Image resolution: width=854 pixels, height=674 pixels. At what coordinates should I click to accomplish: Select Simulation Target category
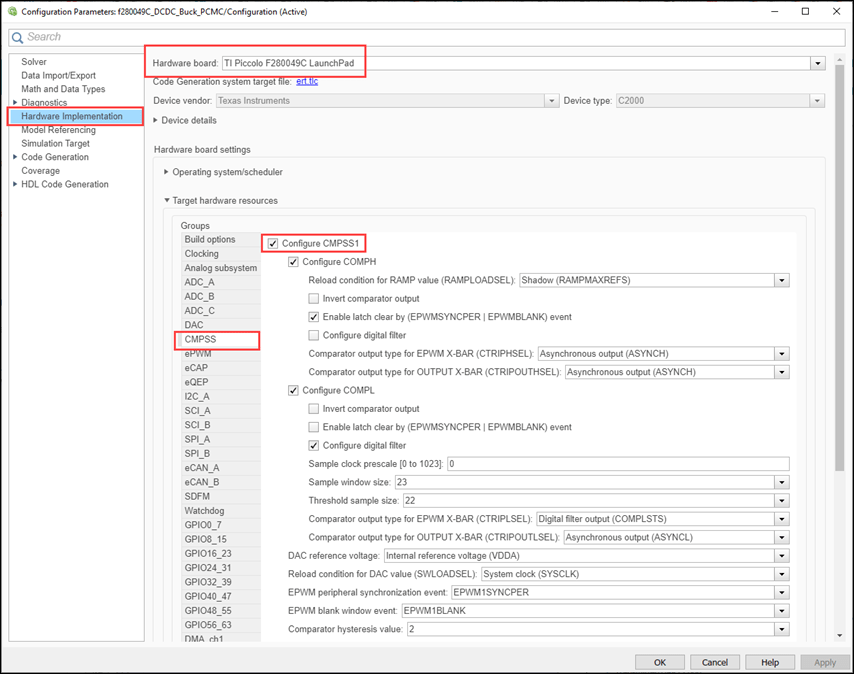[56, 143]
